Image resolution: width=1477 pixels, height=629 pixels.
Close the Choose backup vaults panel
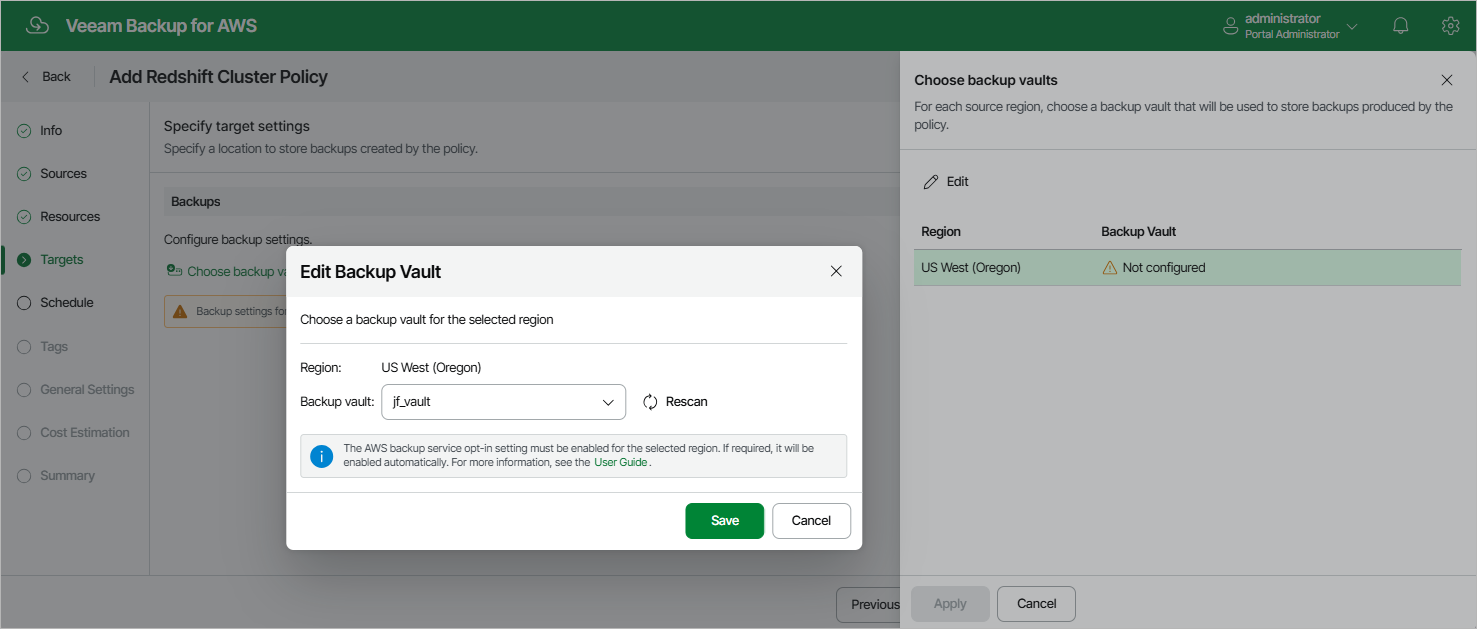[x=1446, y=80]
